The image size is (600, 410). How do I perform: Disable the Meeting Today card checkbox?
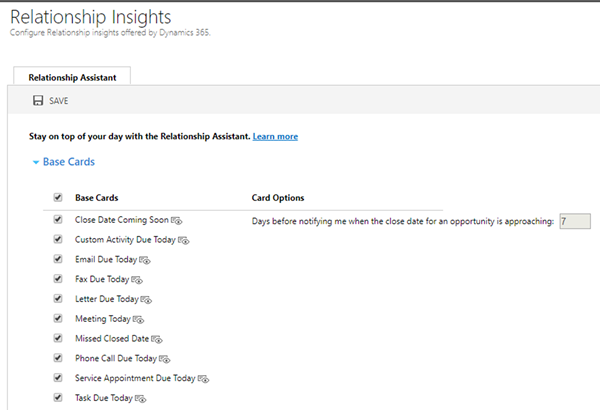tap(56, 319)
